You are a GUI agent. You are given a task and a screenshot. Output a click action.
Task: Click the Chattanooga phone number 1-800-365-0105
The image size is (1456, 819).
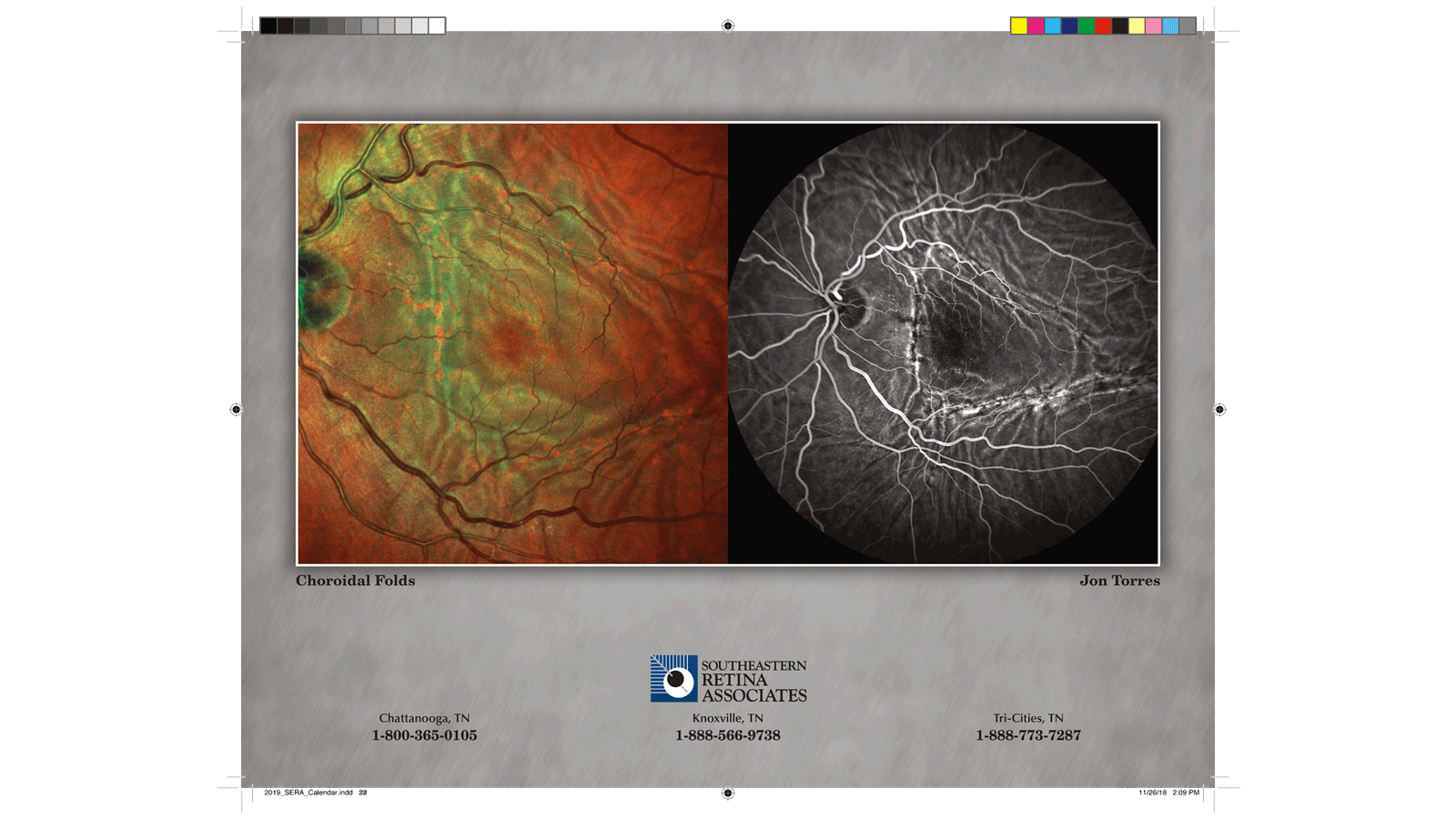tap(424, 735)
